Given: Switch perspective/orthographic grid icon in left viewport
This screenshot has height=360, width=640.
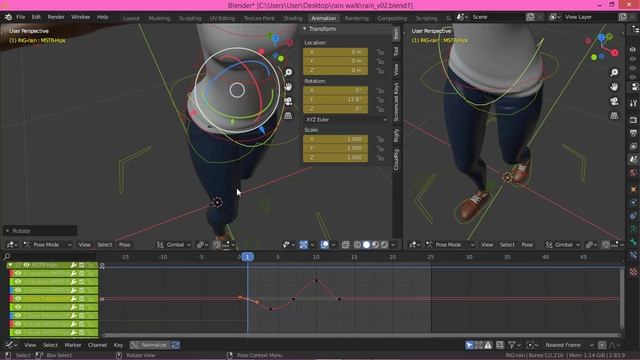Looking at the screenshot, I should (x=288, y=116).
